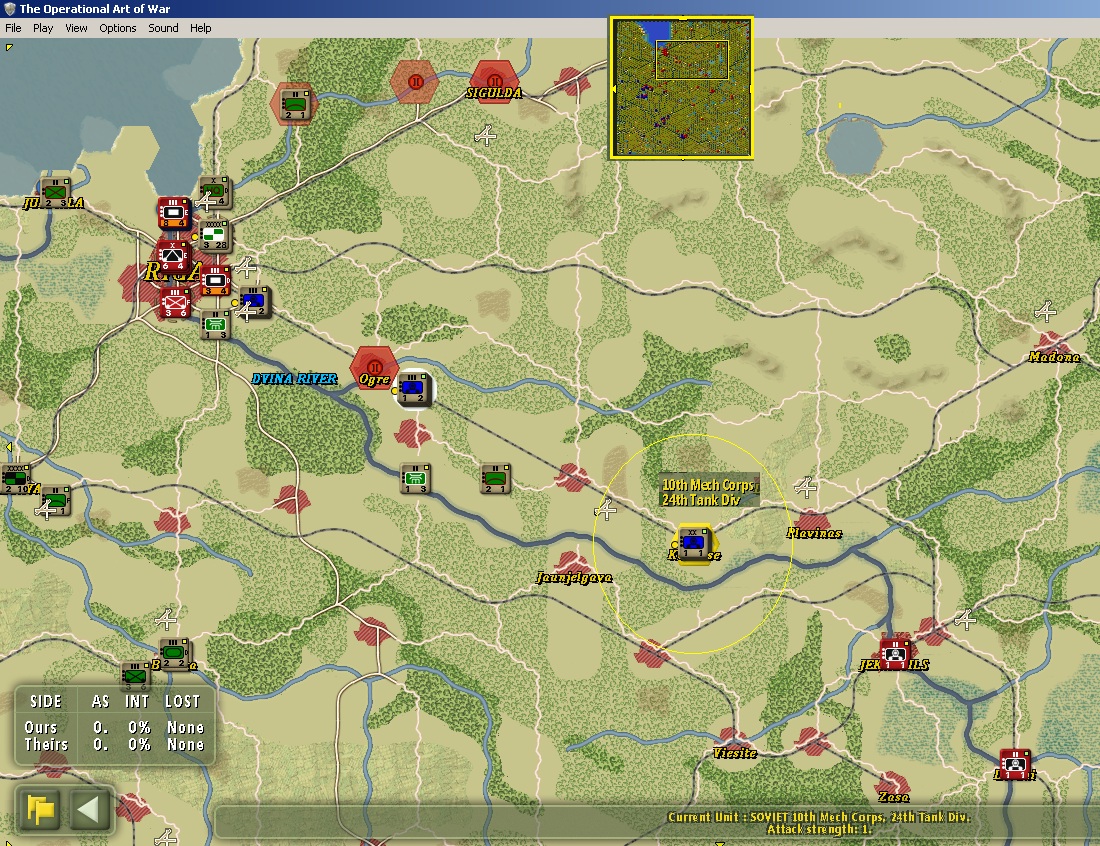Viewport: 1100px width, 846px height.
Task: Open the File menu
Action: point(13,28)
